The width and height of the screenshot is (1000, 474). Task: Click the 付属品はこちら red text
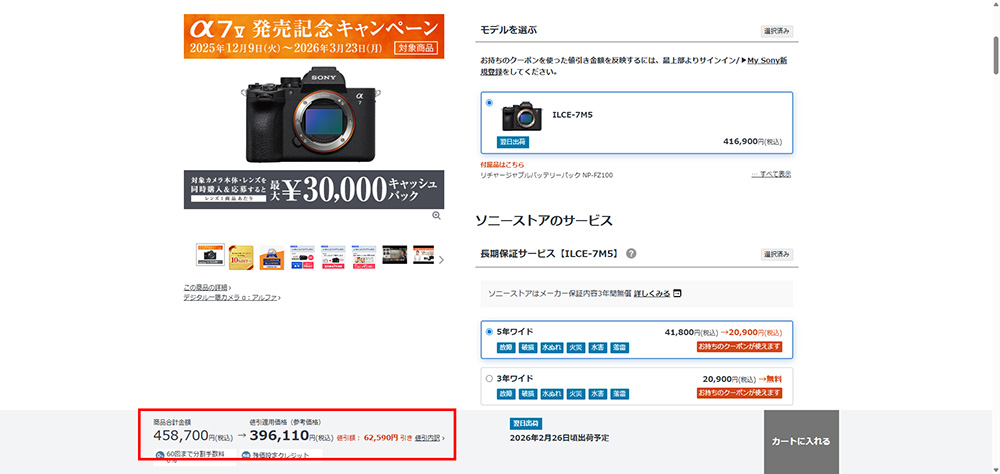pyautogui.click(x=501, y=165)
